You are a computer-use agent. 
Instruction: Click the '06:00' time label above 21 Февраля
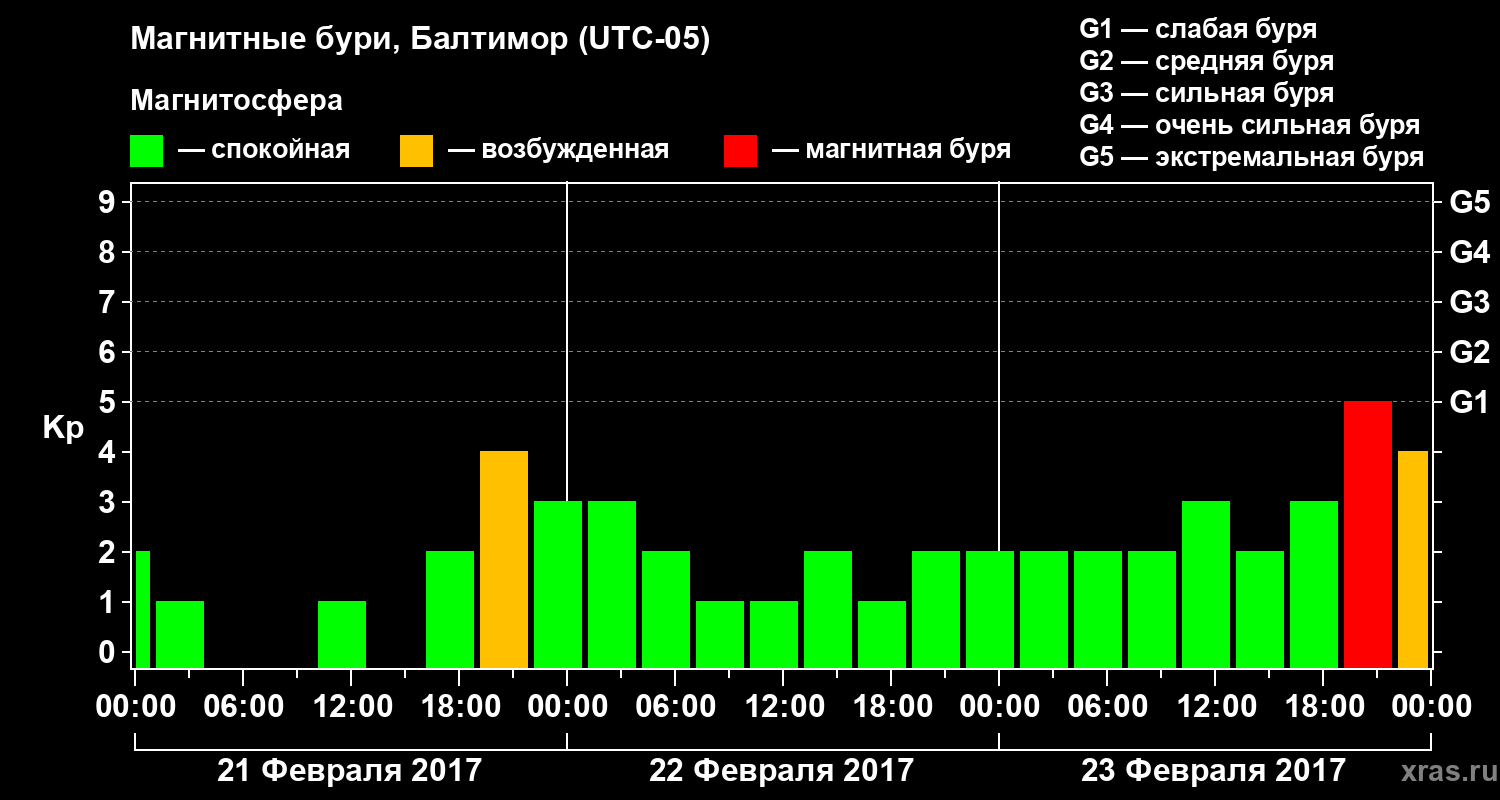tap(242, 707)
